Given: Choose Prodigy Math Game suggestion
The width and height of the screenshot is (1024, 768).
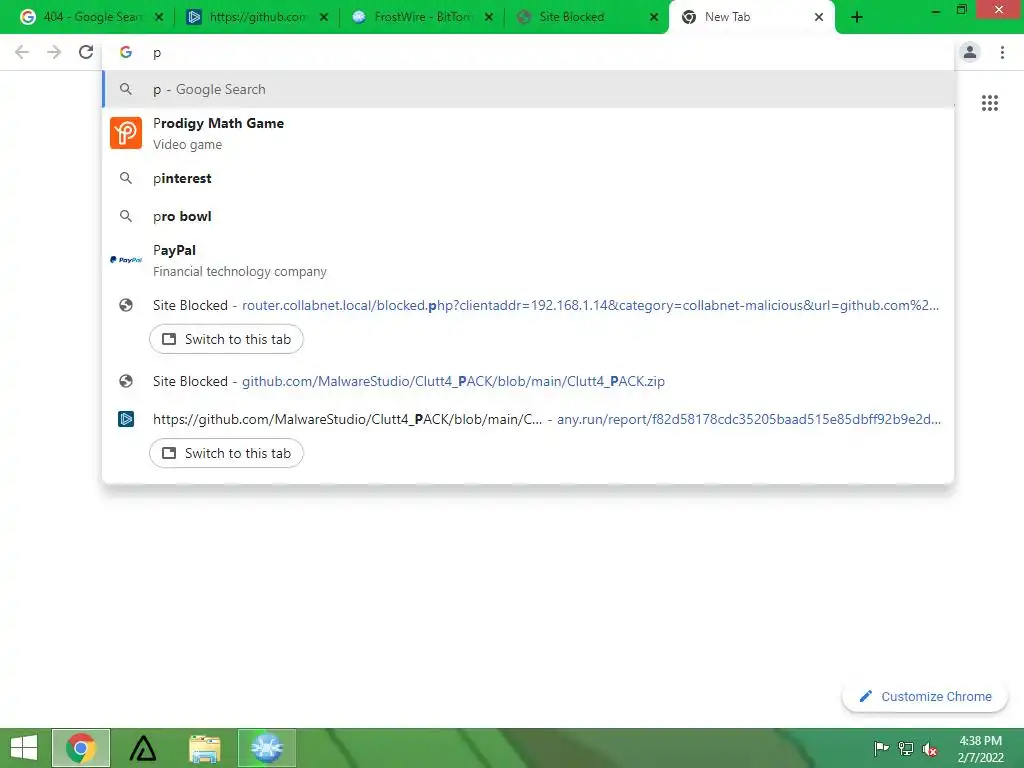Looking at the screenshot, I should (528, 133).
